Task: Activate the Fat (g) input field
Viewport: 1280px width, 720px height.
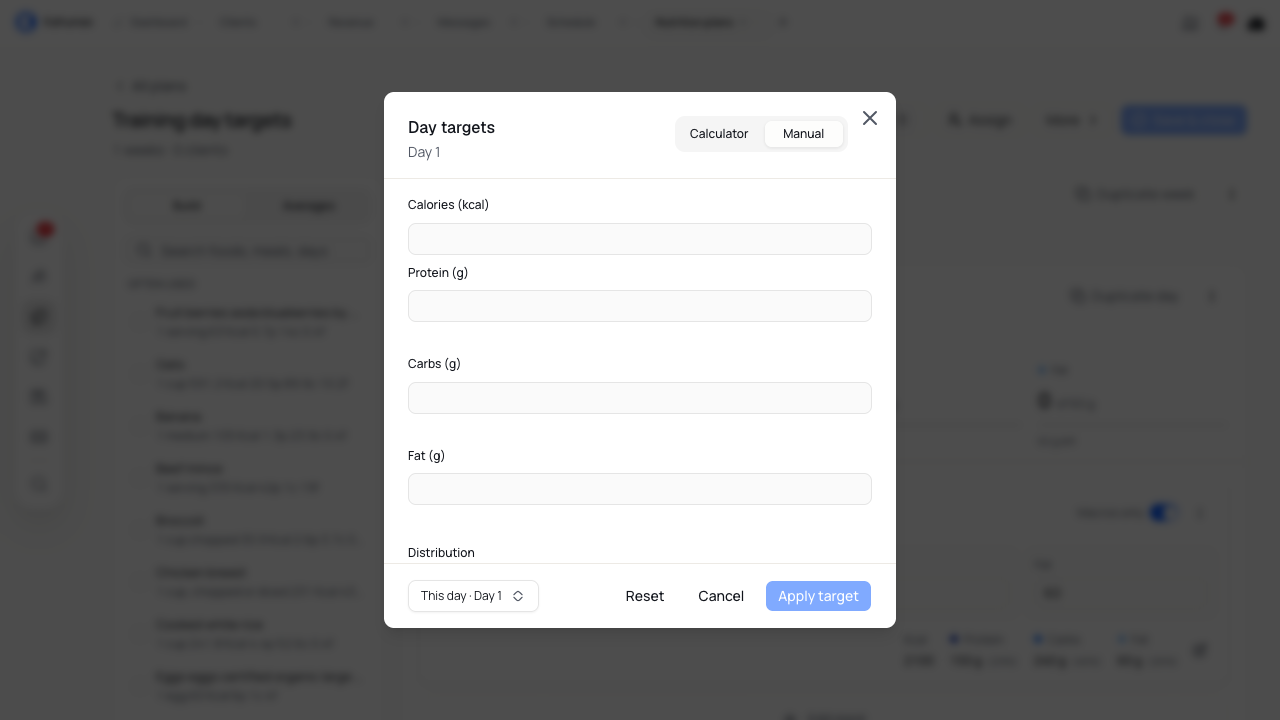Action: click(x=640, y=489)
